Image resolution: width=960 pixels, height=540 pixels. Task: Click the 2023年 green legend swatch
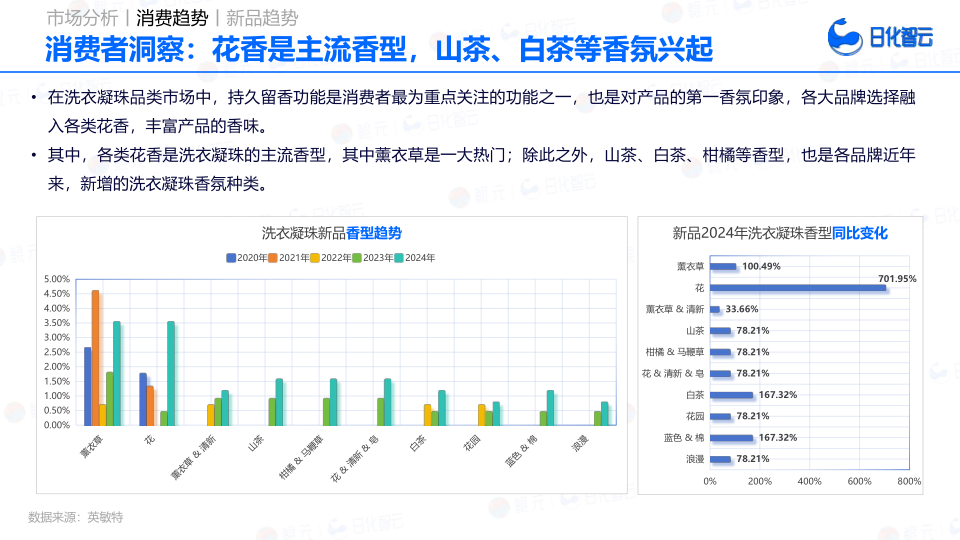pyautogui.click(x=356, y=258)
